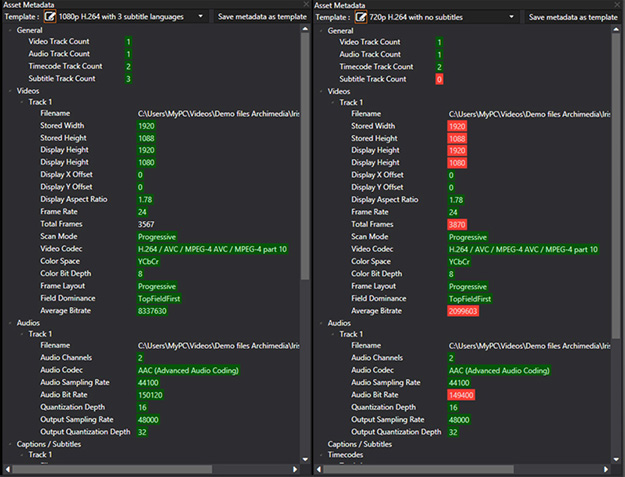Expand the Timecodes section in the 720p panel
This screenshot has width=625, height=477.
tap(320, 455)
